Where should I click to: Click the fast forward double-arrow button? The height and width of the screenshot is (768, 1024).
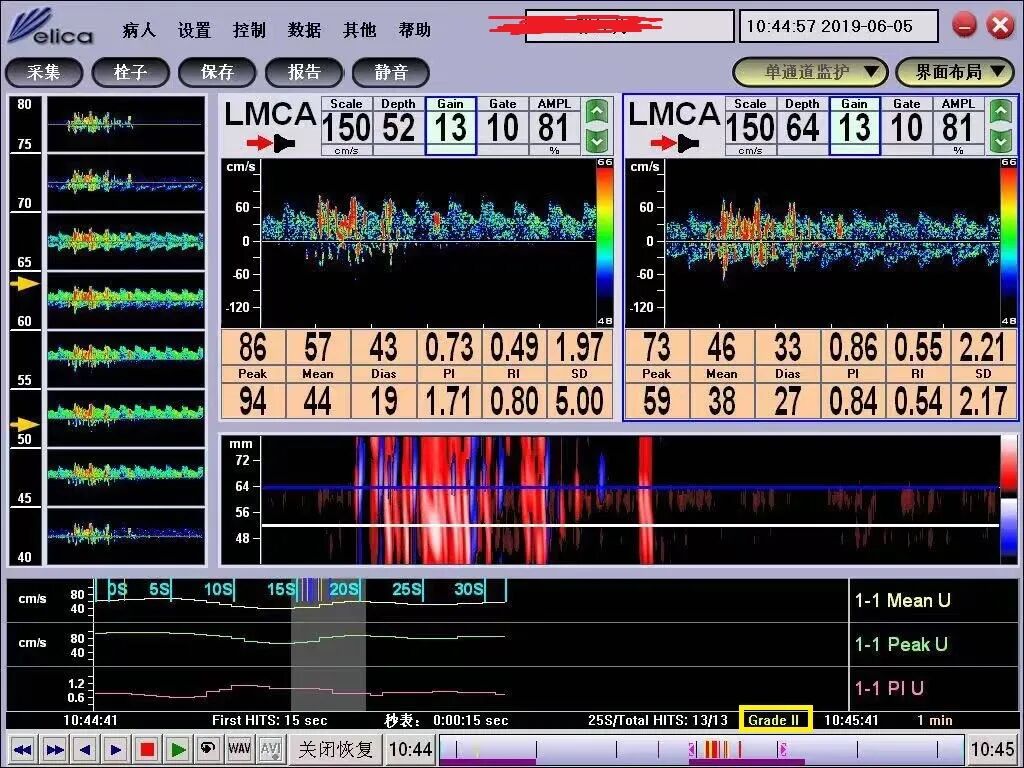pyautogui.click(x=55, y=749)
